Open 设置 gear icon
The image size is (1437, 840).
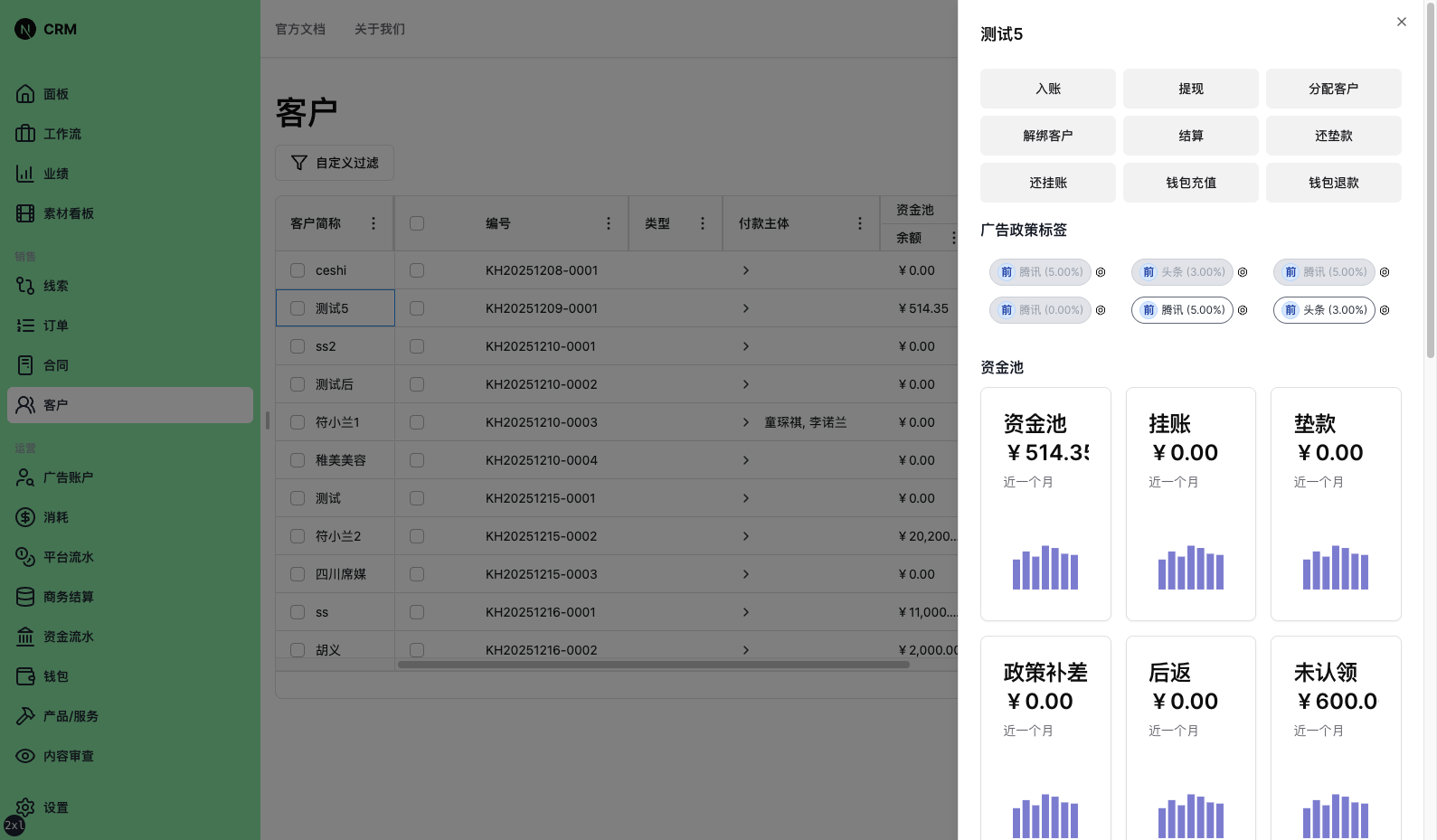(x=25, y=807)
